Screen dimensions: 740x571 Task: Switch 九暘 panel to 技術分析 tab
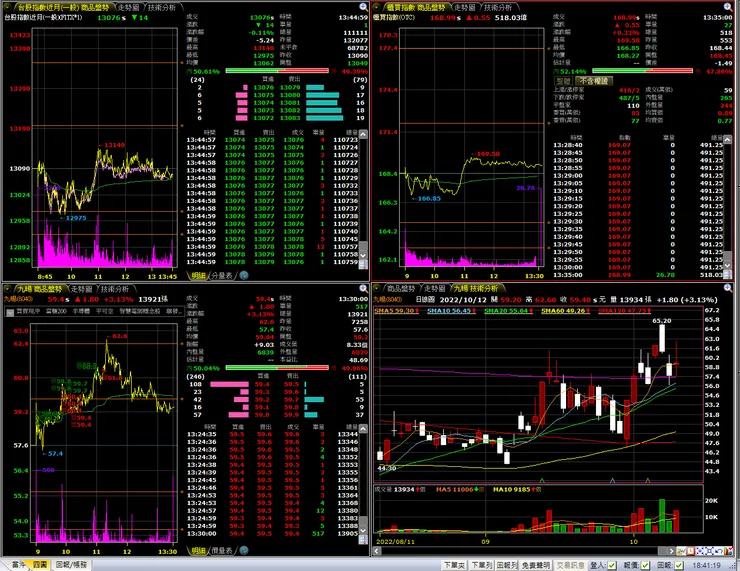[114, 289]
